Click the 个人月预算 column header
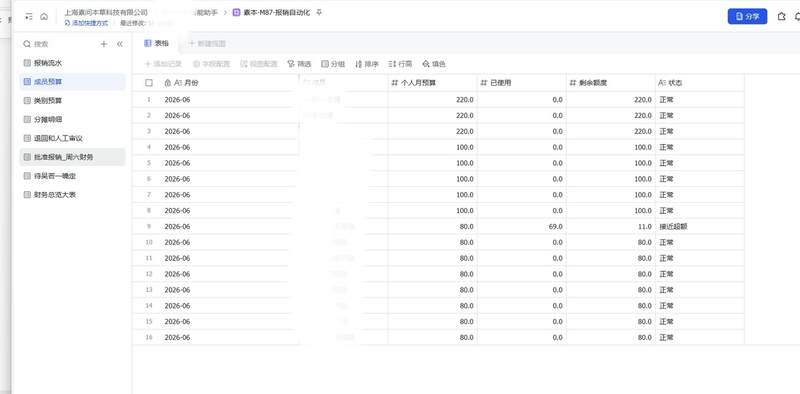The width and height of the screenshot is (800, 394). (x=433, y=83)
